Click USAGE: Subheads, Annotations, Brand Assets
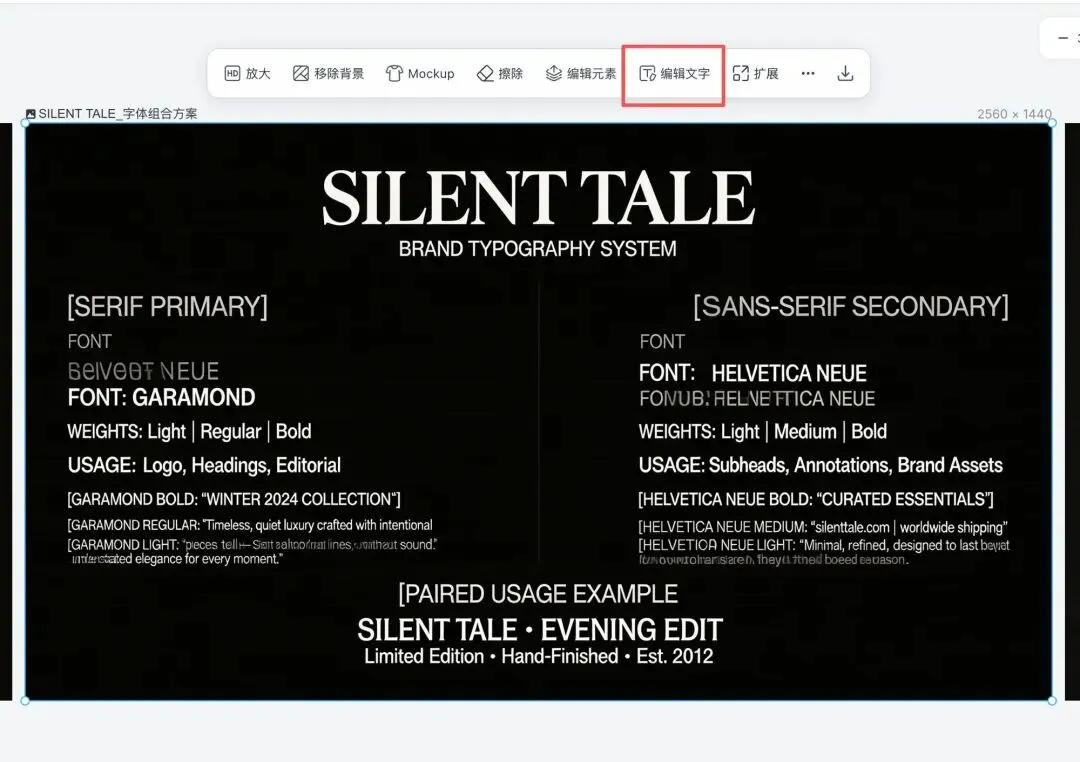The image size is (1080, 762). click(820, 466)
